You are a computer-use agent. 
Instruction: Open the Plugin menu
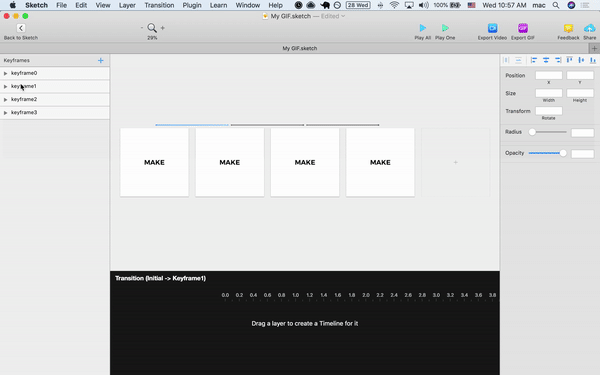(192, 5)
